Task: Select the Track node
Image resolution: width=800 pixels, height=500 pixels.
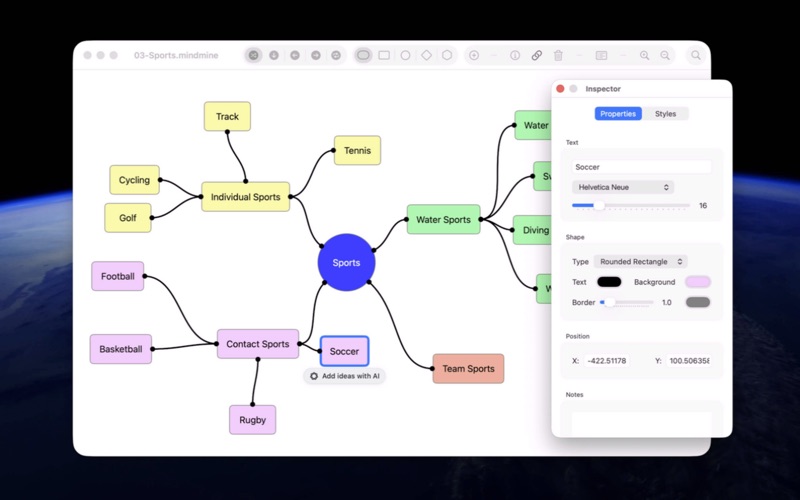Action: click(x=227, y=116)
